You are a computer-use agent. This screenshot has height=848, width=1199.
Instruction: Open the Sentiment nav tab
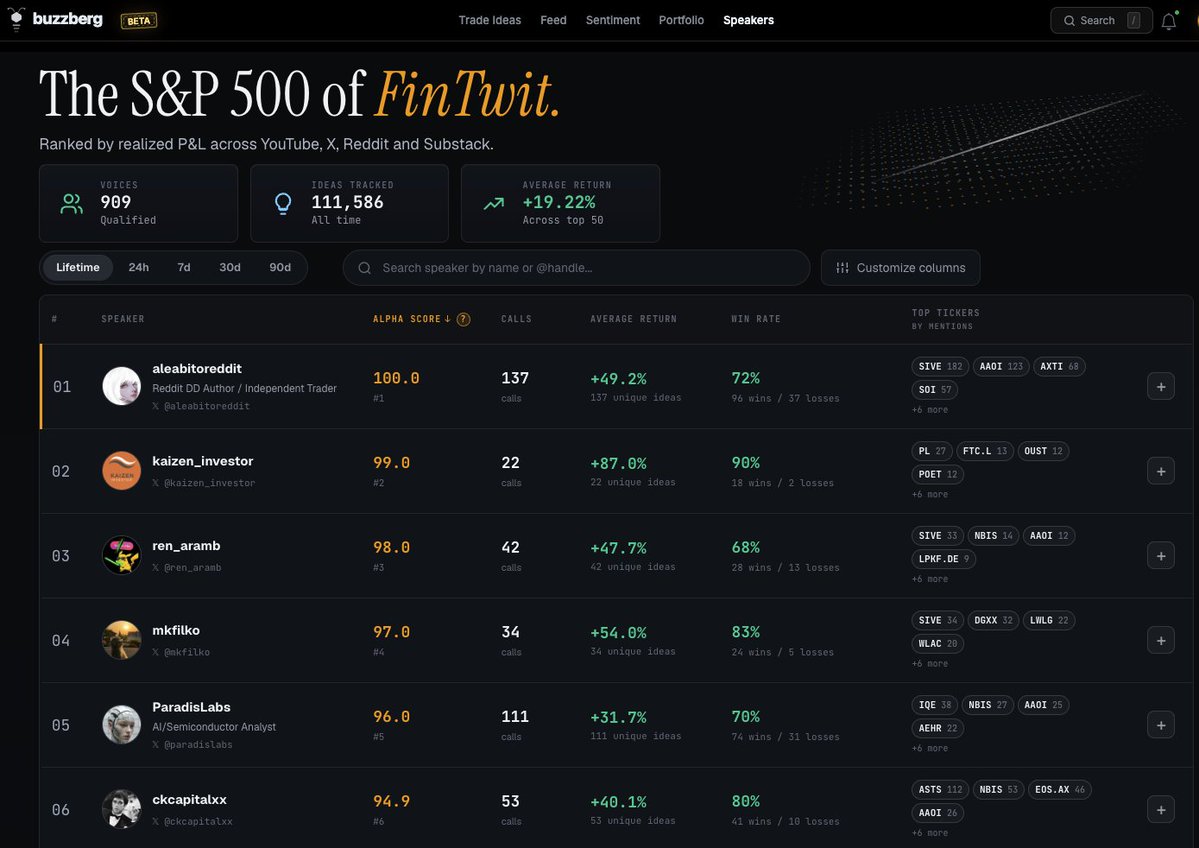tap(612, 21)
